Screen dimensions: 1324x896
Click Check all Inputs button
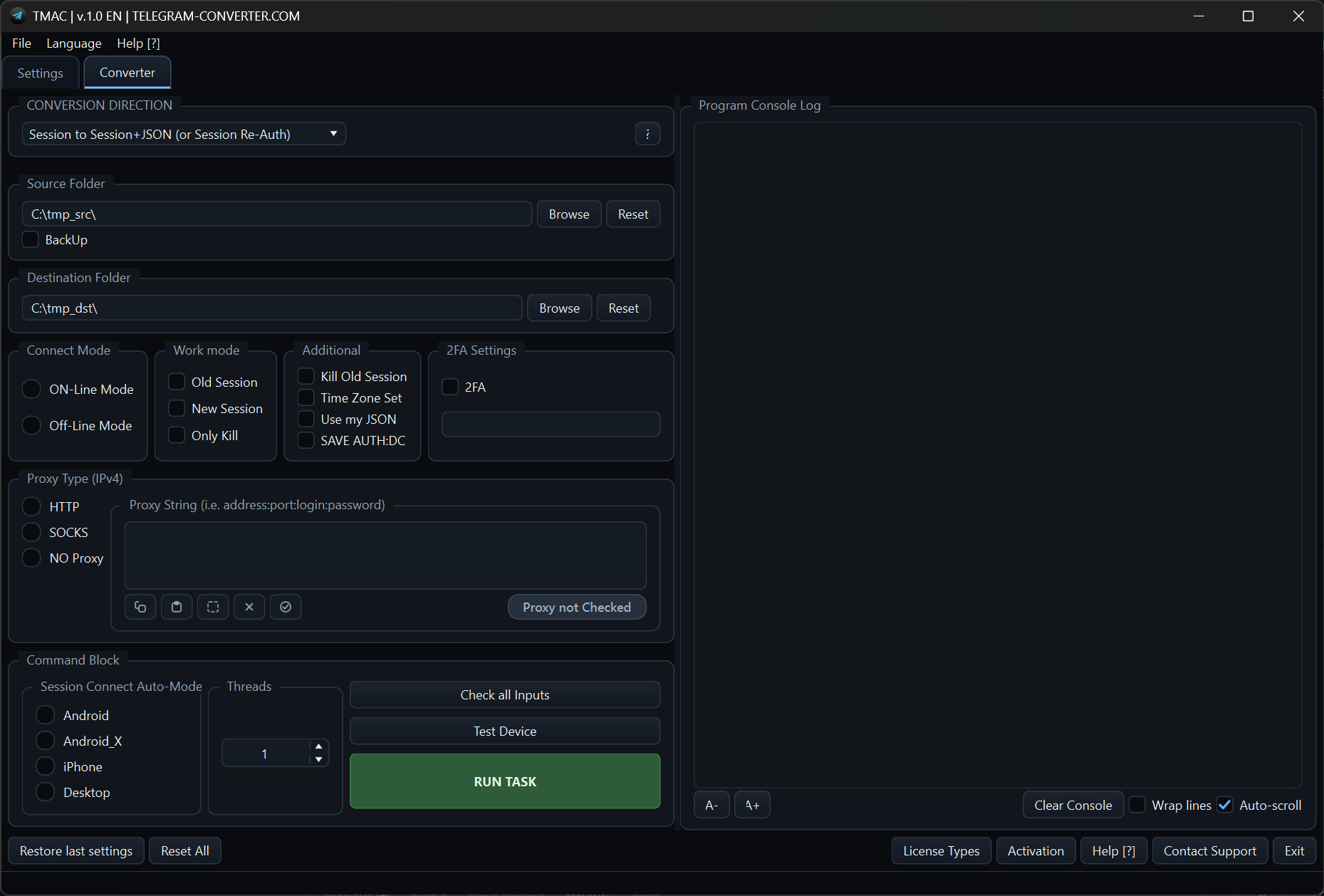click(x=505, y=695)
